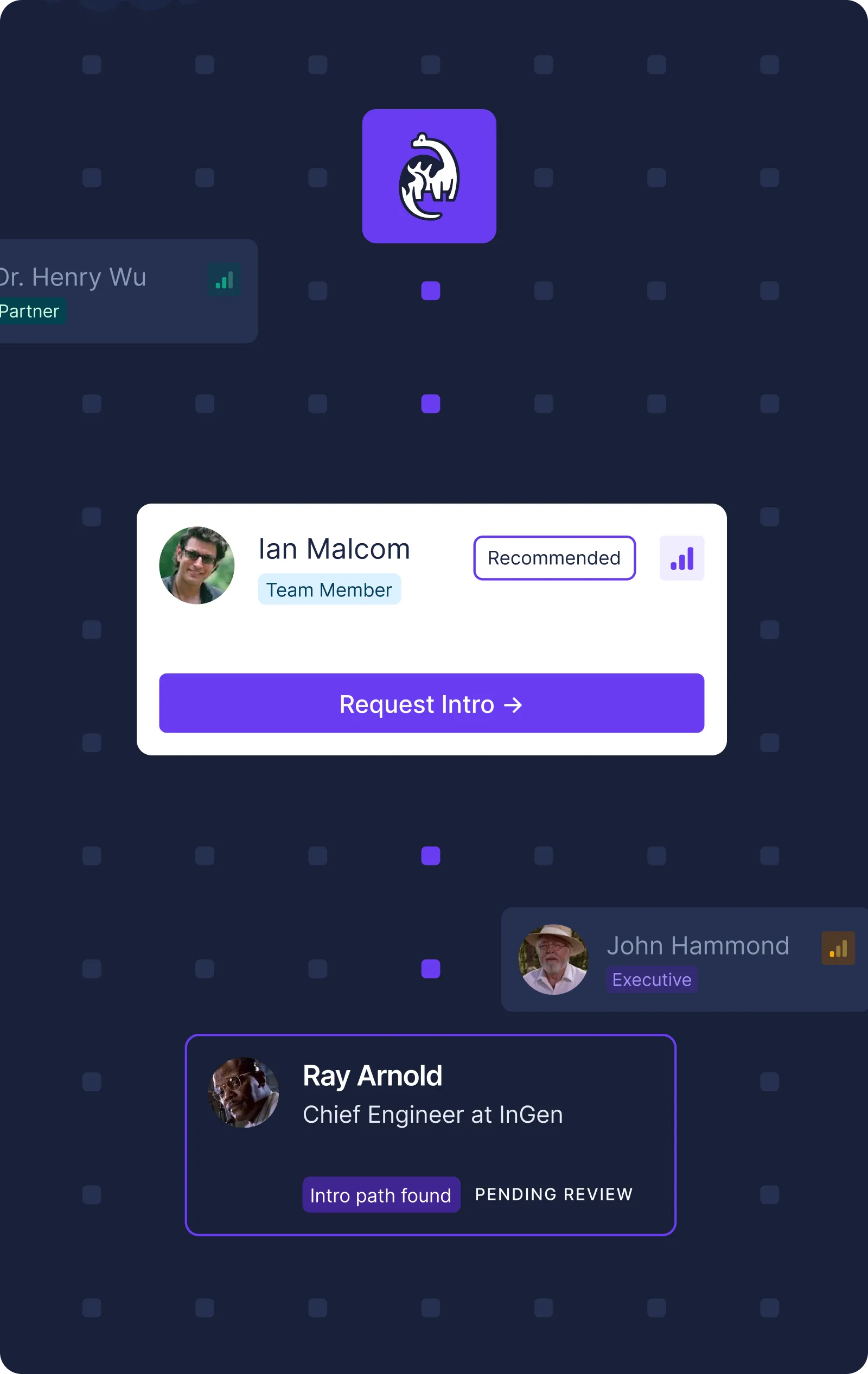868x1374 pixels.
Task: Select the Dr. Henry Wu card name
Action: click(73, 277)
